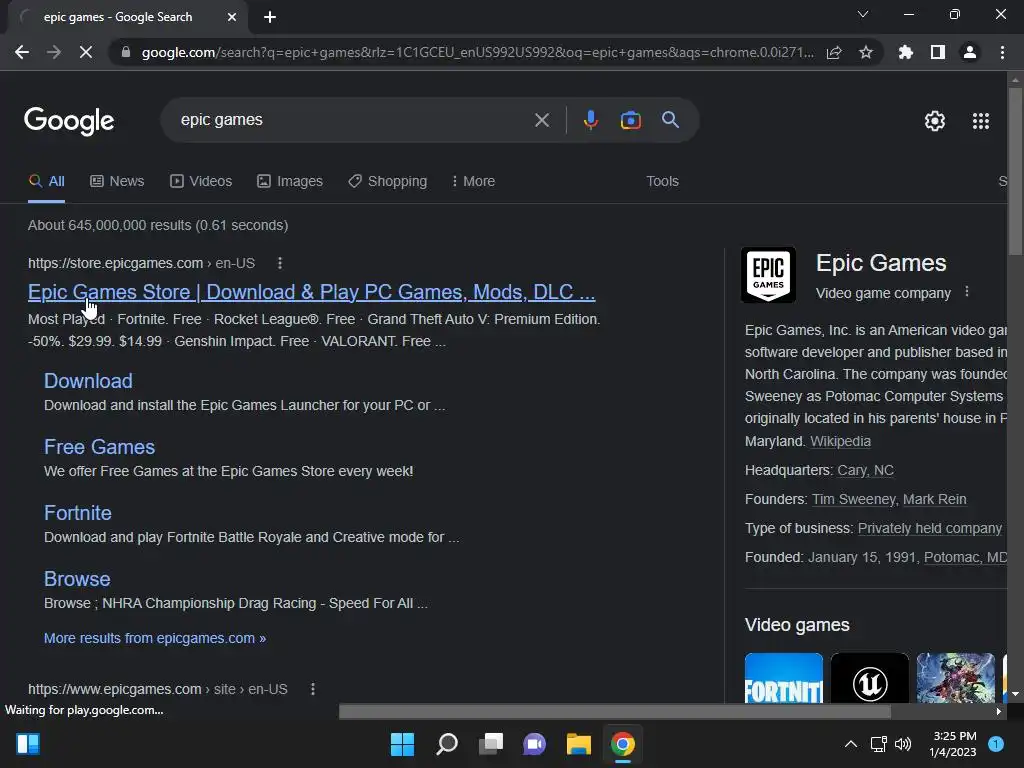This screenshot has width=1024, height=768.
Task: Open the third video game thumbnail
Action: coord(955,678)
